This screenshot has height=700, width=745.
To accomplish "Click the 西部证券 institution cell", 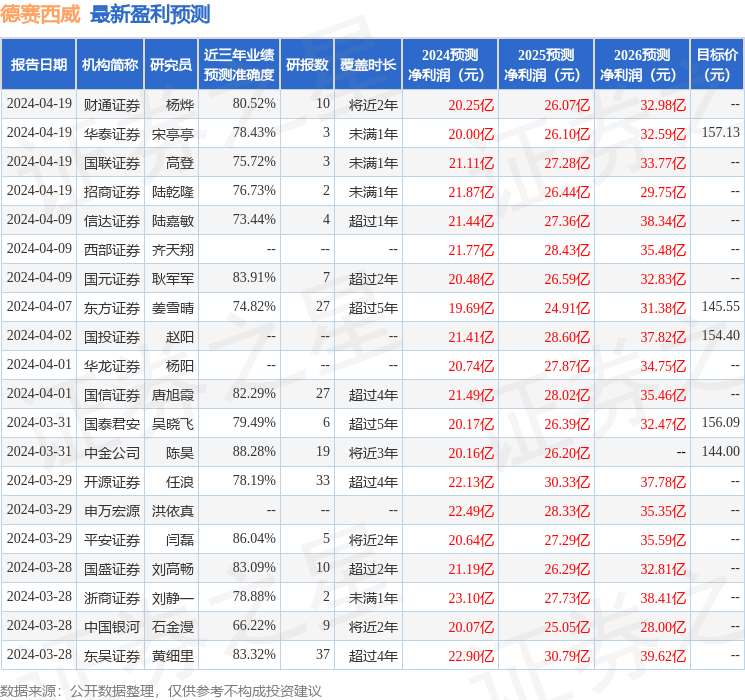I will click(x=112, y=250).
